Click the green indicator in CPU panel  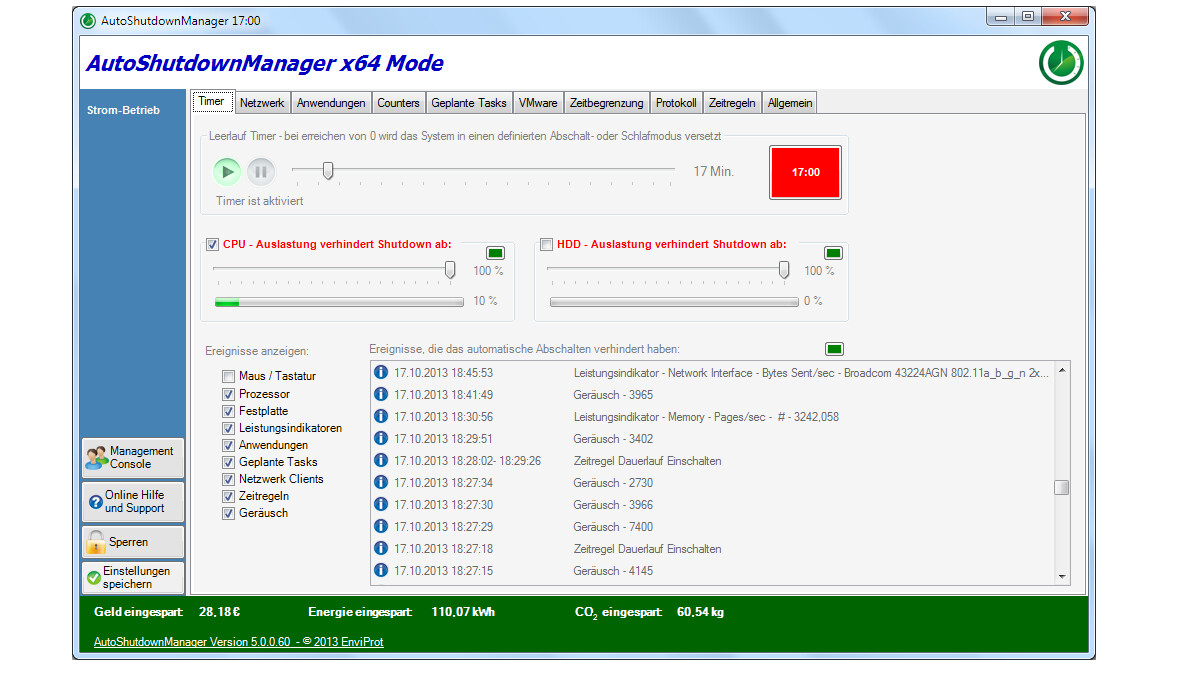(x=495, y=253)
